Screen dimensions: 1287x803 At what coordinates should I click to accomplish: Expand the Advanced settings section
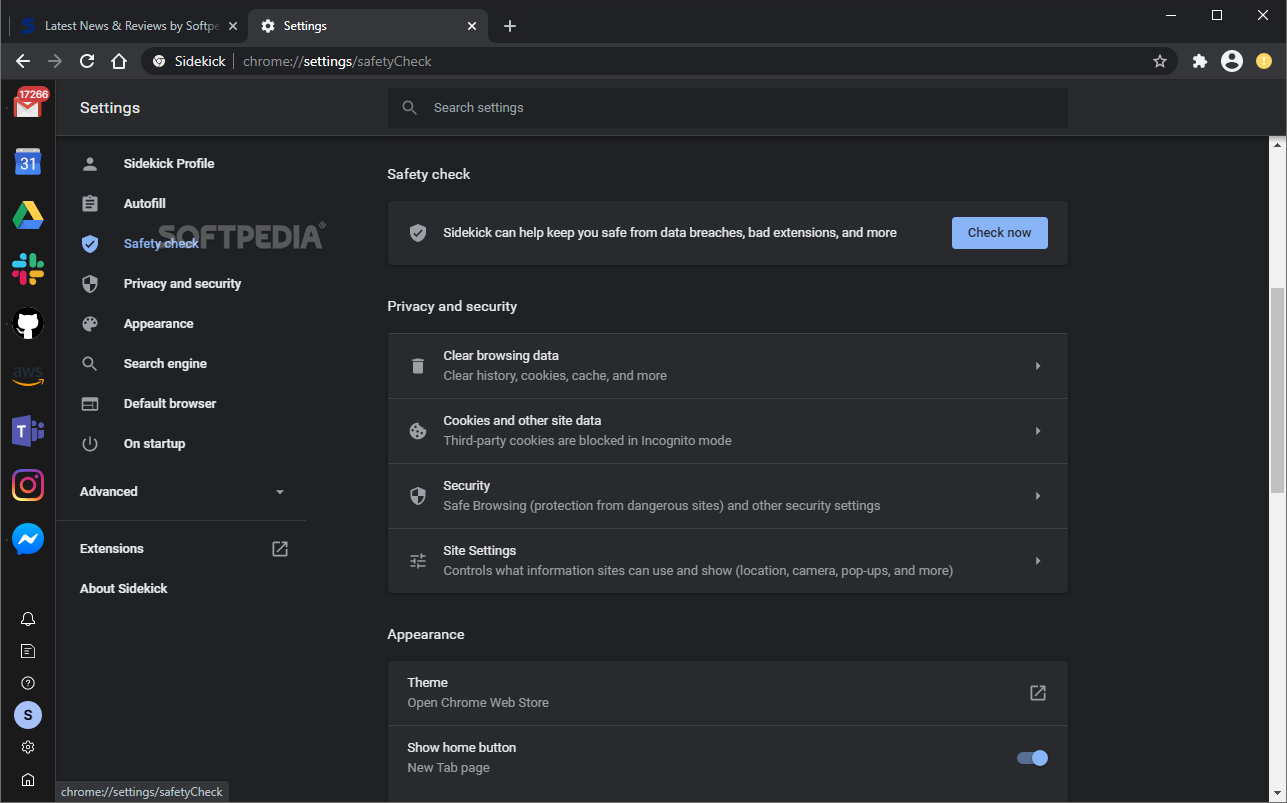tap(183, 492)
